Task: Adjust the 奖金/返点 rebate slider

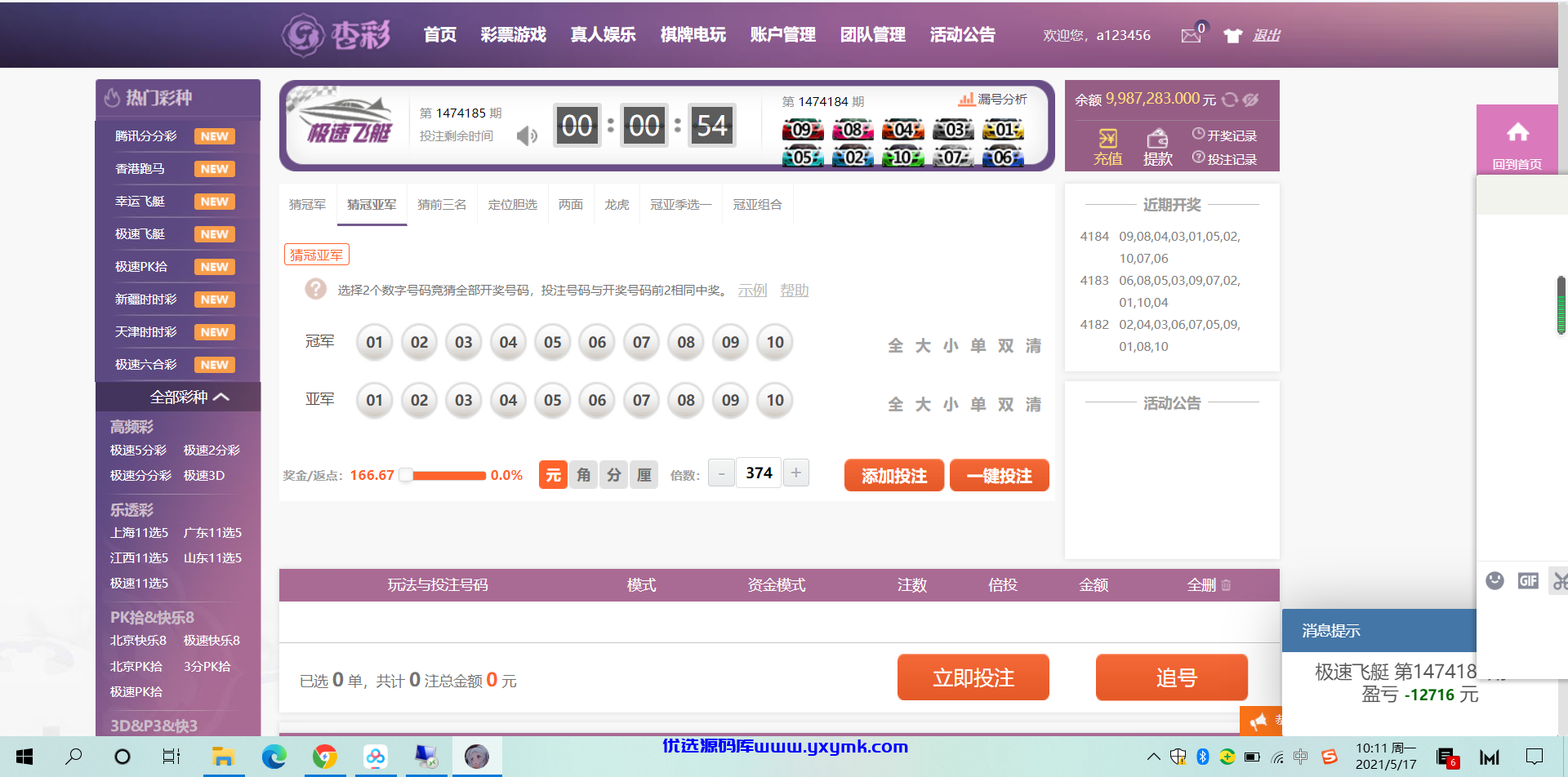Action: 406,475
